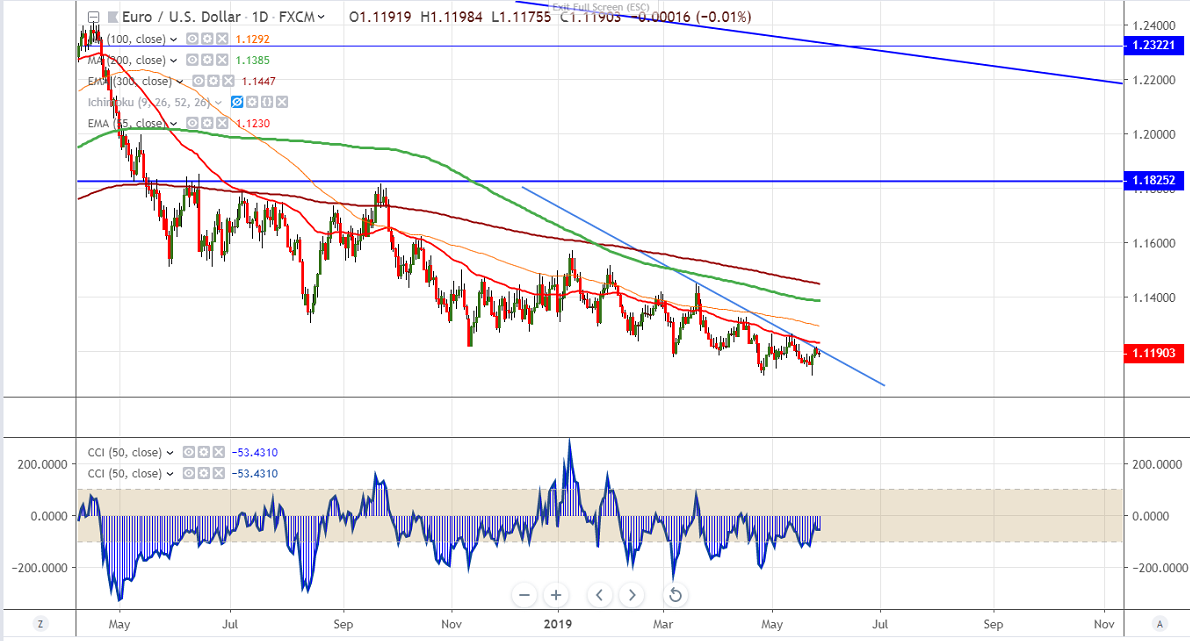Image resolution: width=1190 pixels, height=641 pixels.
Task: Hide the EMA (55, close) indicator
Action: click(193, 123)
